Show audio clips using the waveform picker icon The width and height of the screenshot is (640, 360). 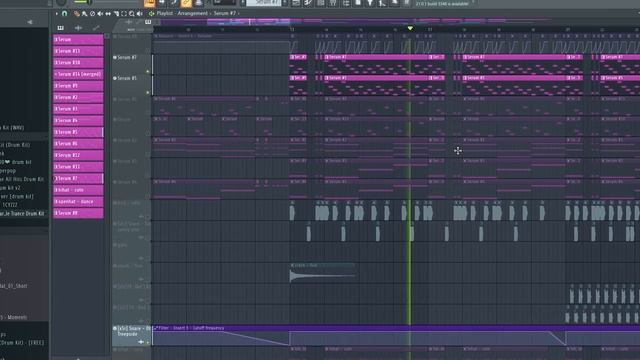(x=78, y=28)
